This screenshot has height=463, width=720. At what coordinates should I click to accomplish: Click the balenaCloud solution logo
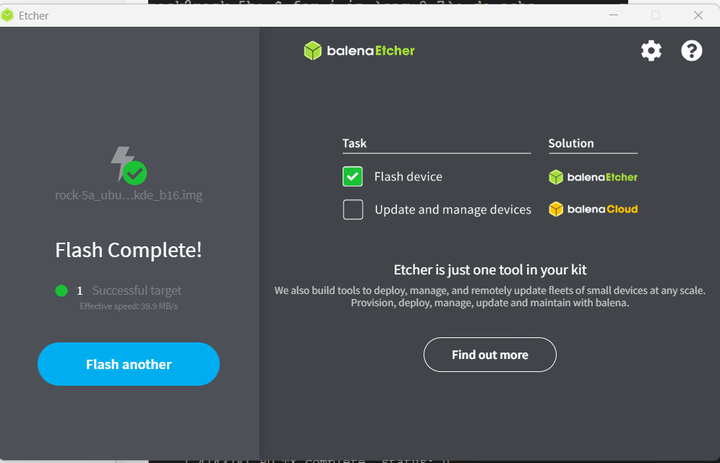593,209
